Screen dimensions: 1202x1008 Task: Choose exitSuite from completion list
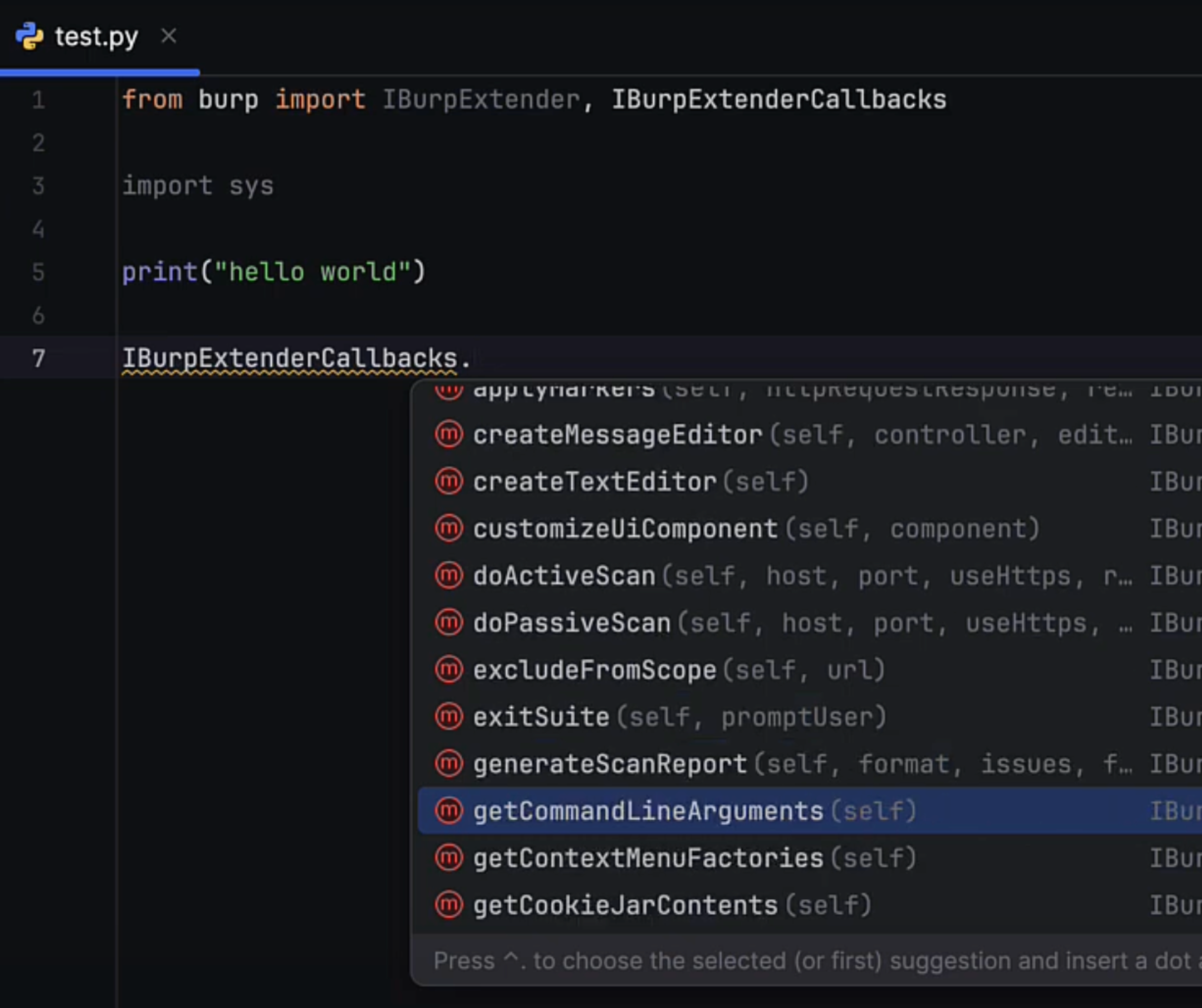tap(542, 717)
